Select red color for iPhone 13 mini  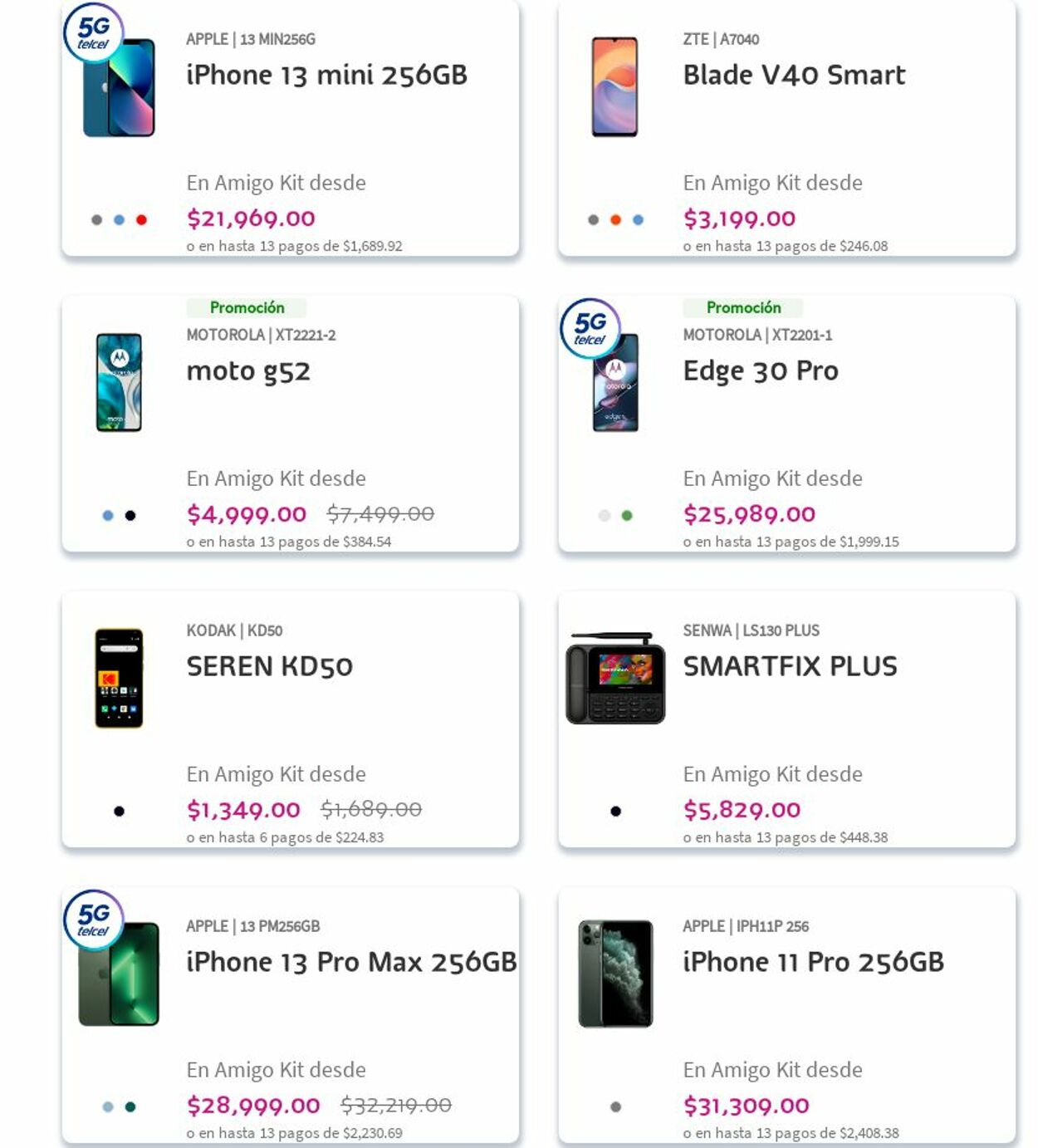142,220
